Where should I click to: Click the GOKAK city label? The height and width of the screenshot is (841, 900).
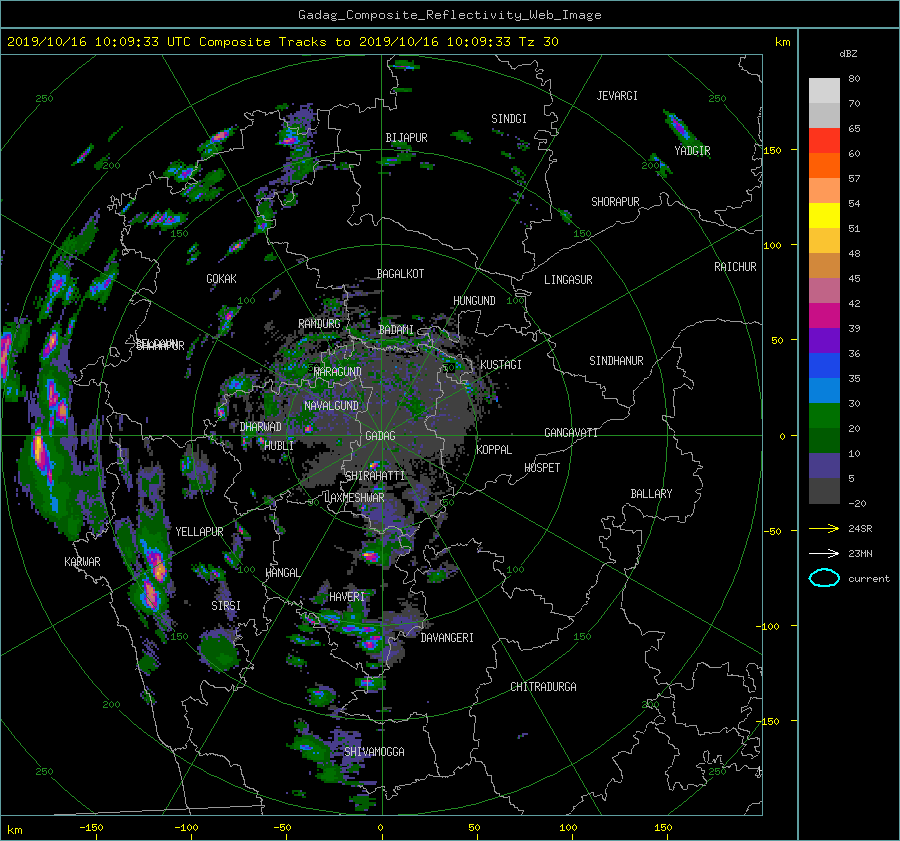(x=221, y=278)
